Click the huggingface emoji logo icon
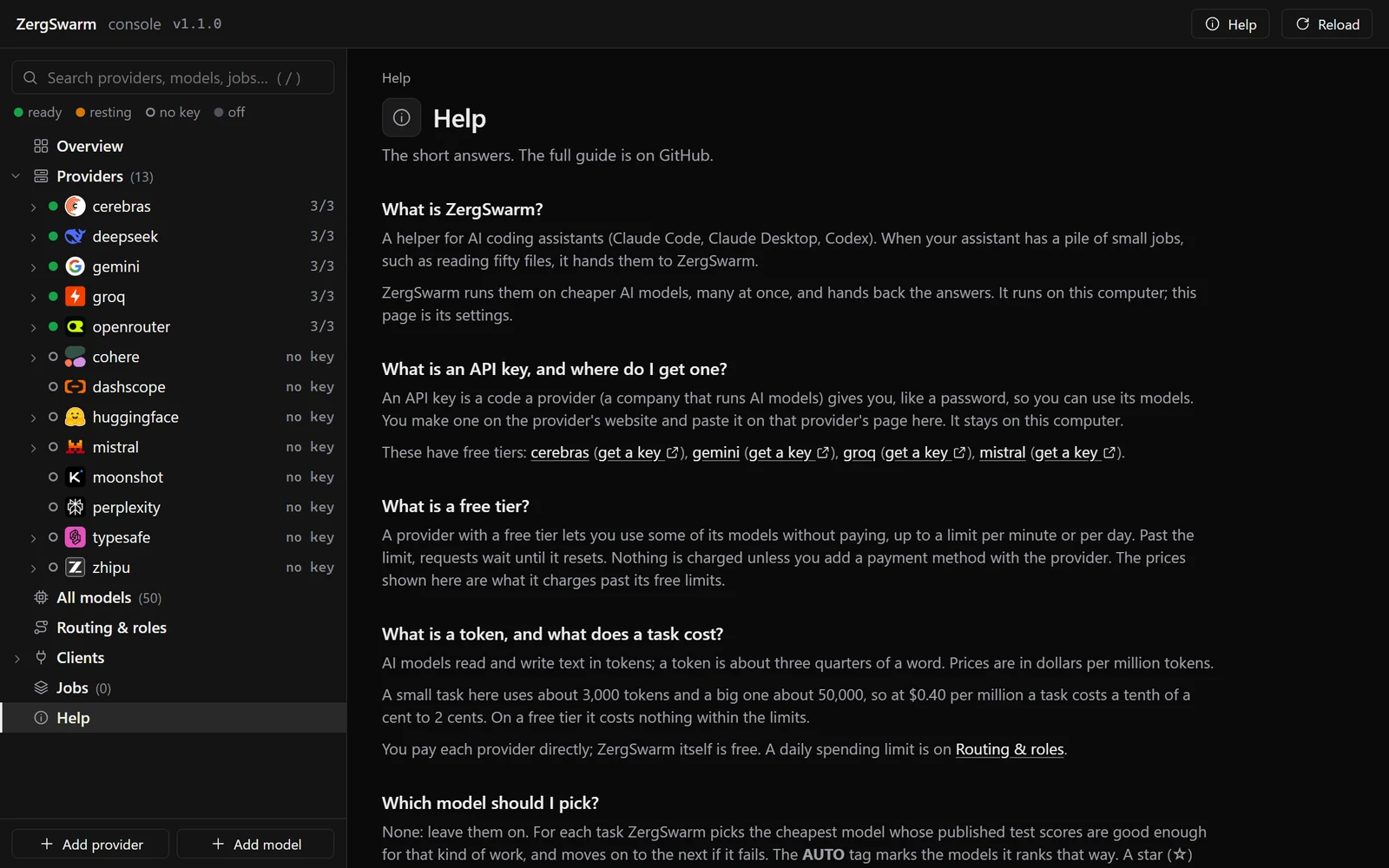Viewport: 1389px width, 868px height. pos(76,417)
